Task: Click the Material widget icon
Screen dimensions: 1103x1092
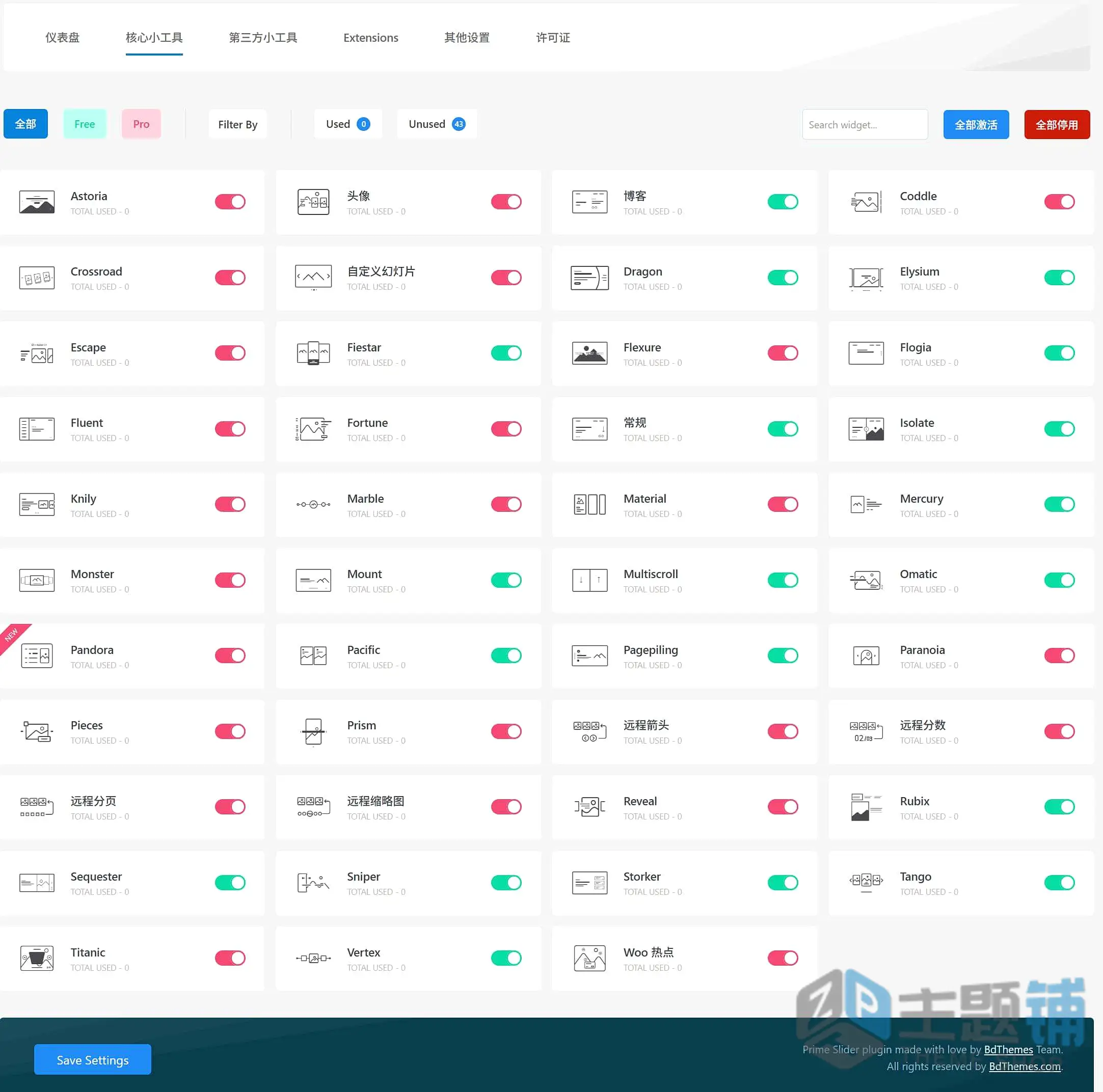Action: point(590,505)
